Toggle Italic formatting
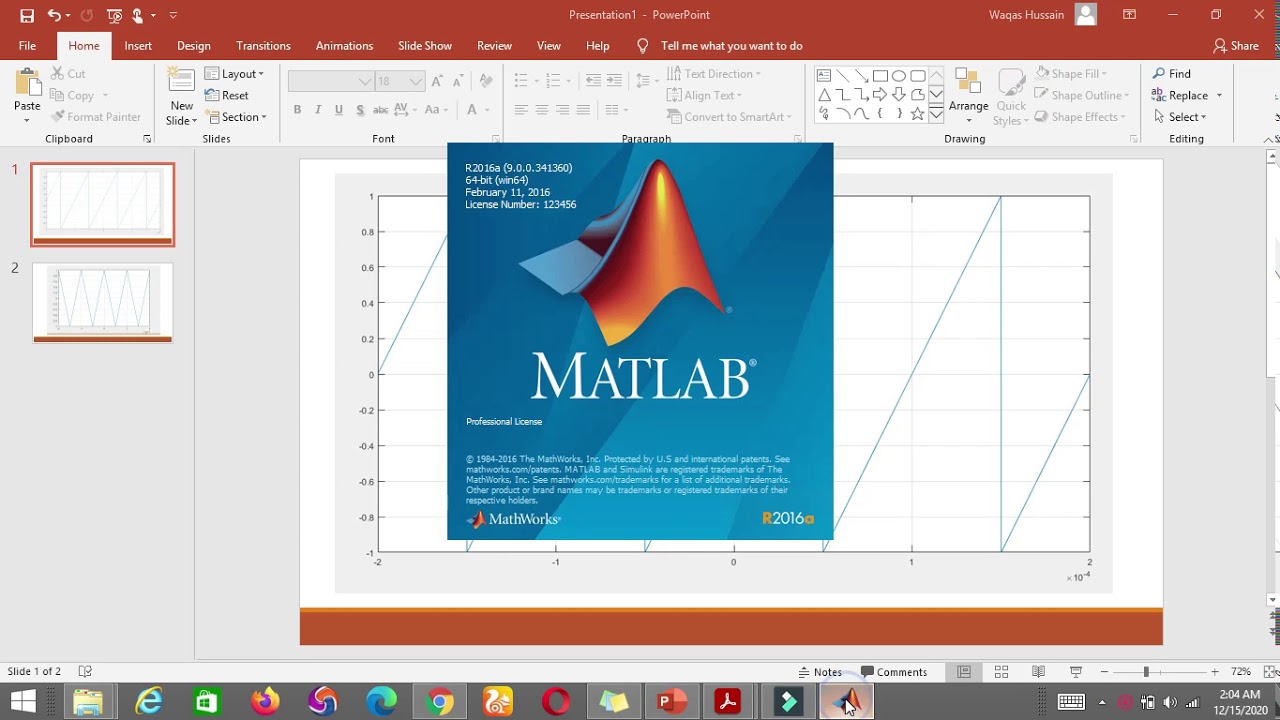Image resolution: width=1280 pixels, height=720 pixels. click(x=318, y=110)
